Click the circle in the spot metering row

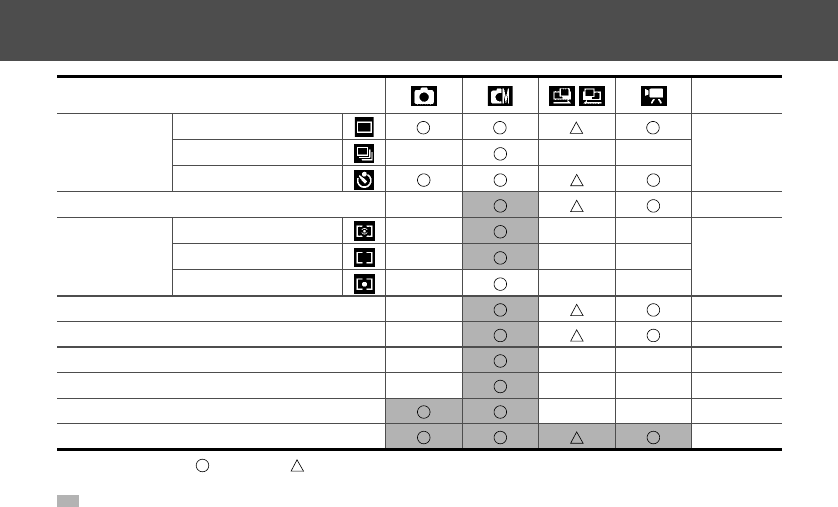(x=500, y=284)
